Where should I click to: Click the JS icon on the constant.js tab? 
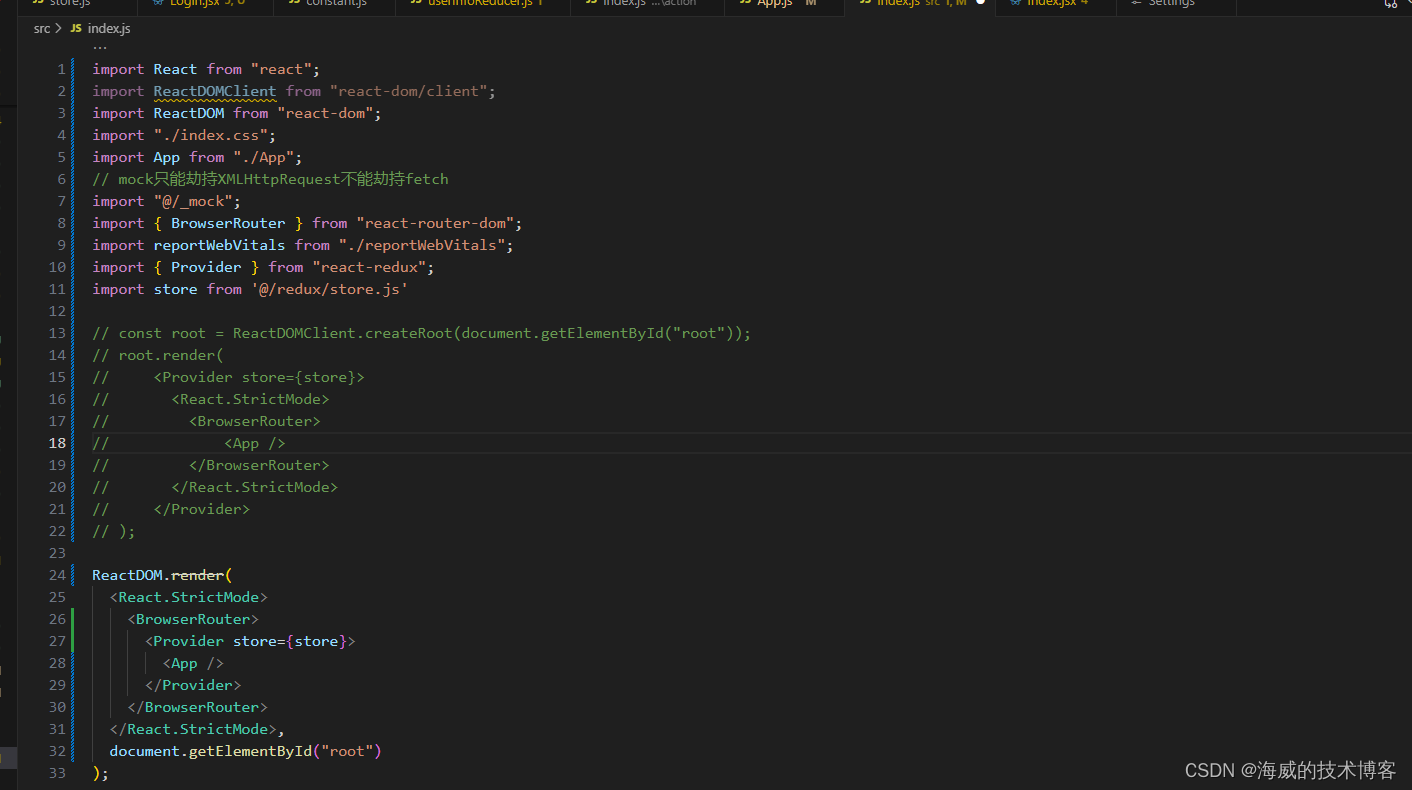(x=294, y=4)
